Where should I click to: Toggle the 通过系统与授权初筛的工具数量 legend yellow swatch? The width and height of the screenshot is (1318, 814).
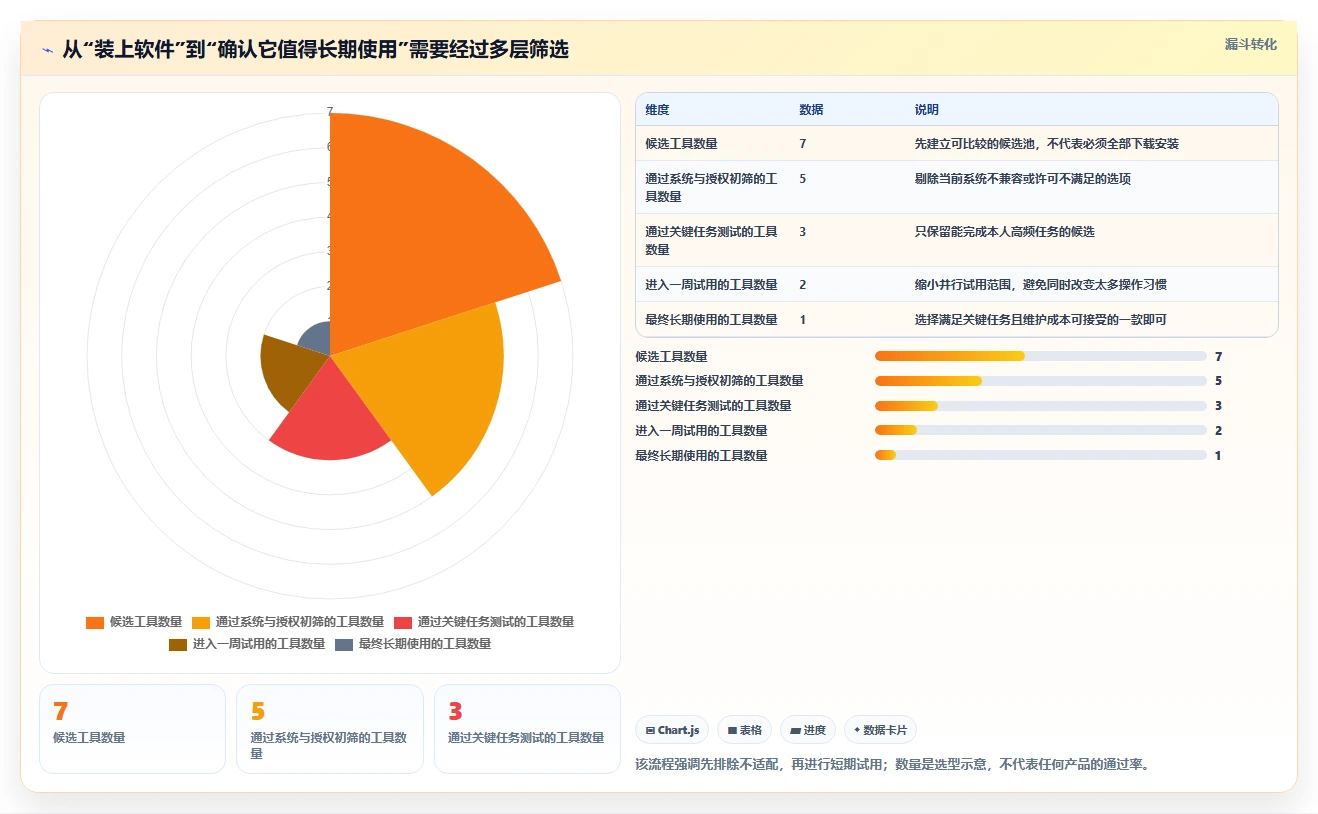point(201,622)
